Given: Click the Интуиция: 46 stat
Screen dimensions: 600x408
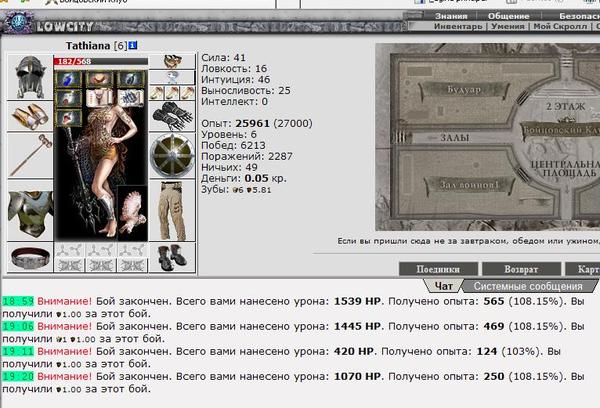Looking at the screenshot, I should [x=236, y=80].
